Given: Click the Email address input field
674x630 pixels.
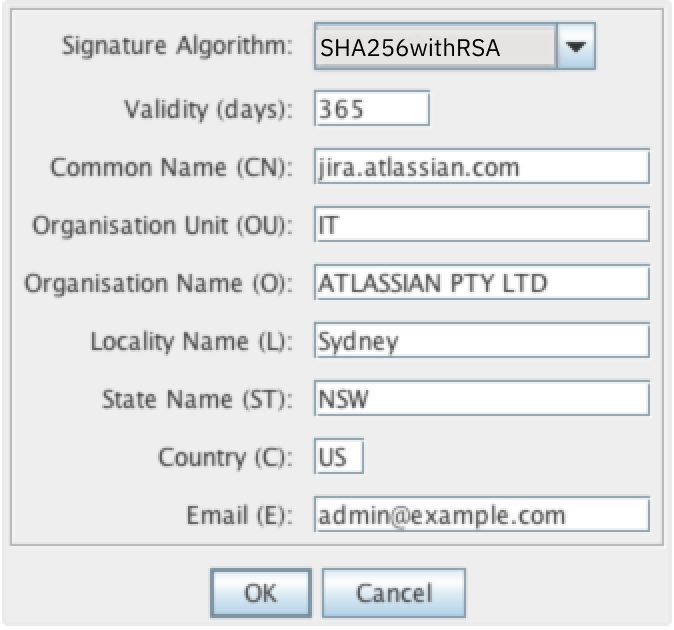Looking at the screenshot, I should click(481, 515).
